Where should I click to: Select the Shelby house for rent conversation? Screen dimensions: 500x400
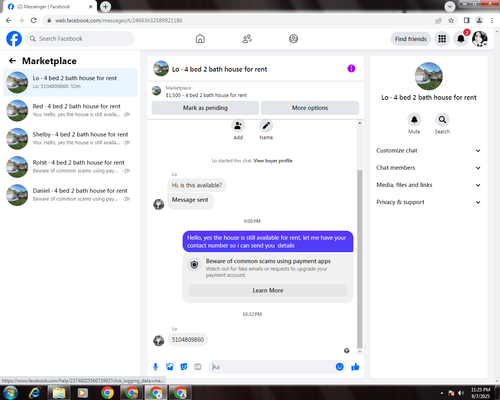70,139
